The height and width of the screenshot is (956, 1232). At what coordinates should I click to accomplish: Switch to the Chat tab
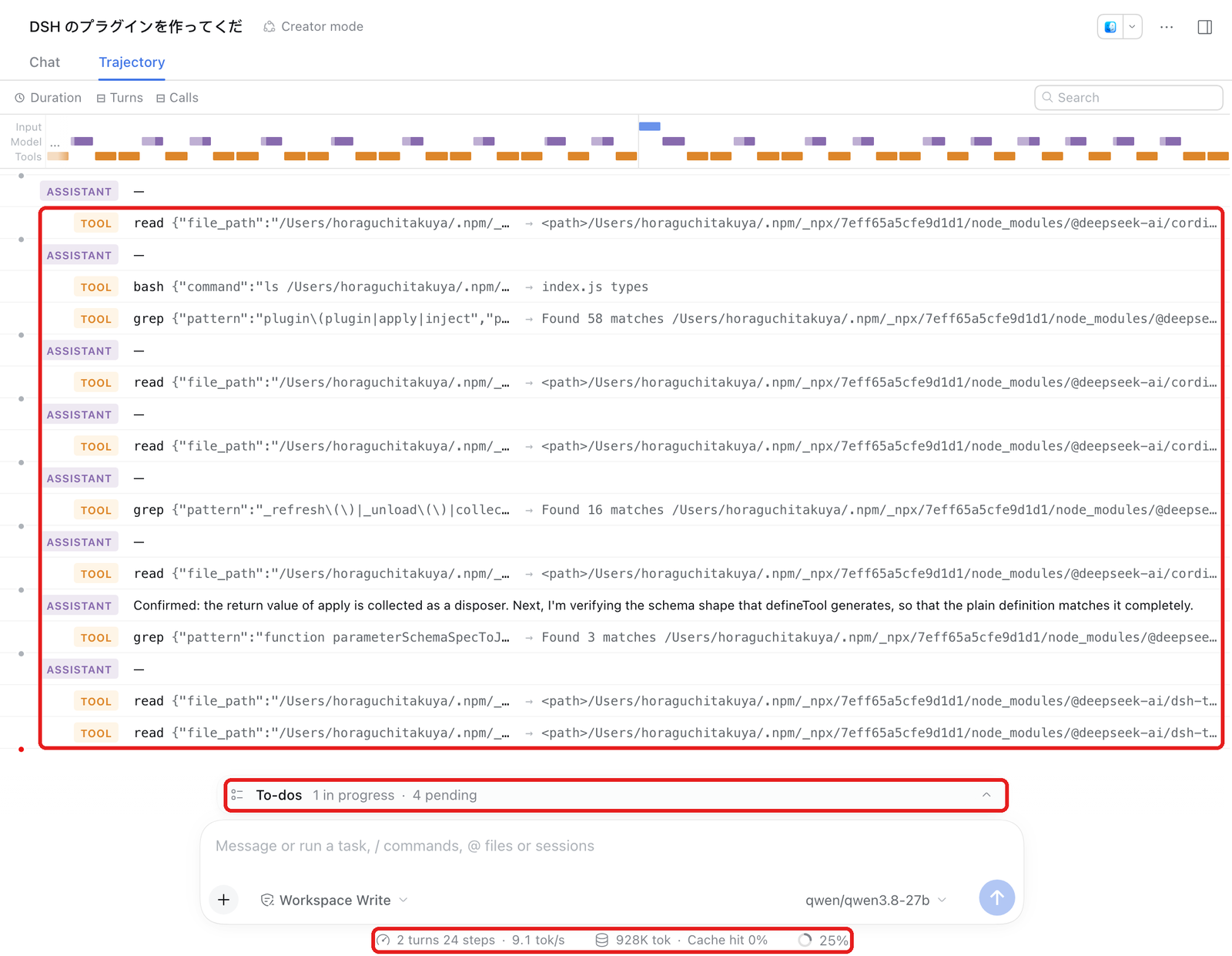tap(45, 62)
